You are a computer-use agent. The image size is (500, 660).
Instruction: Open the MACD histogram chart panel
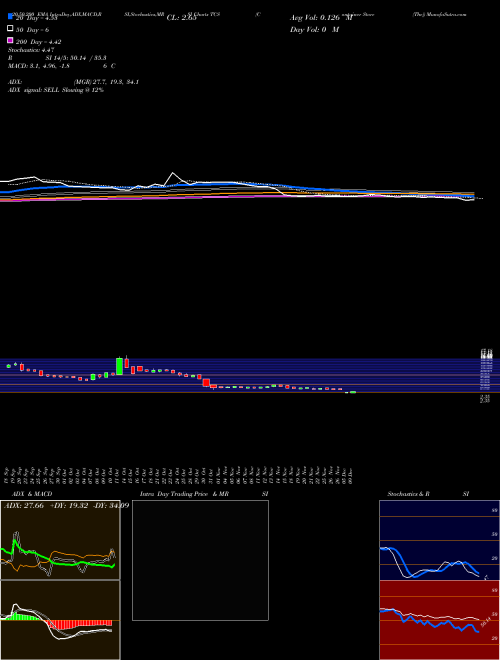(60, 620)
